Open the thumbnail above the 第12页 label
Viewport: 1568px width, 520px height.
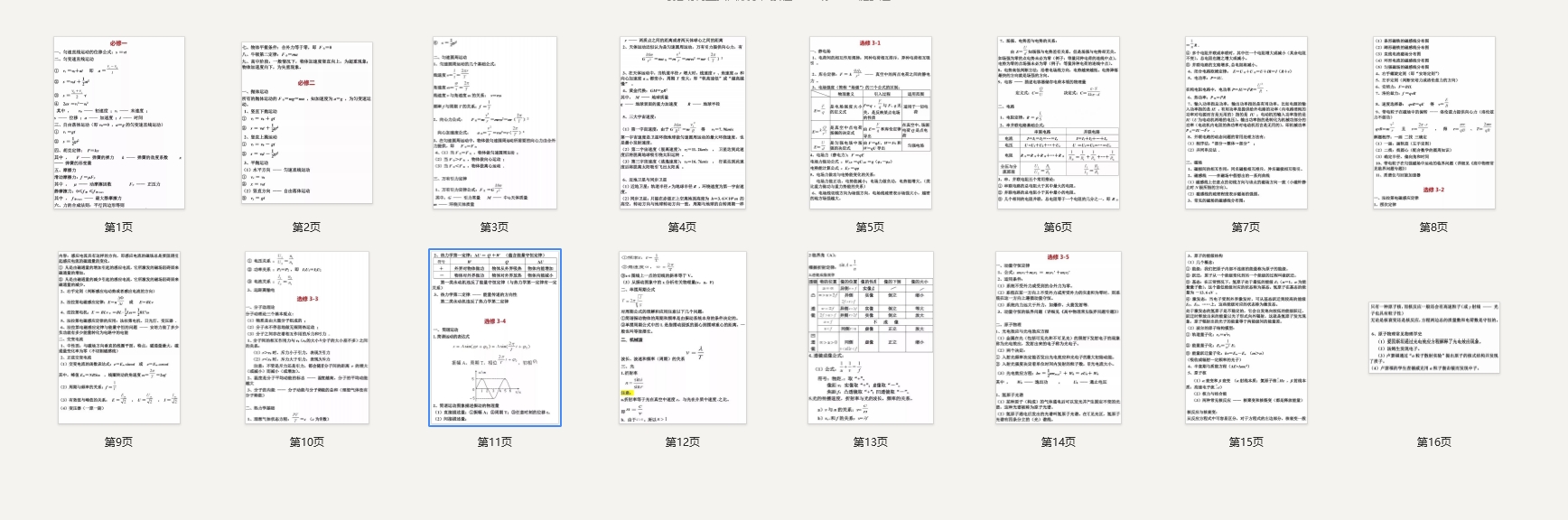682,338
